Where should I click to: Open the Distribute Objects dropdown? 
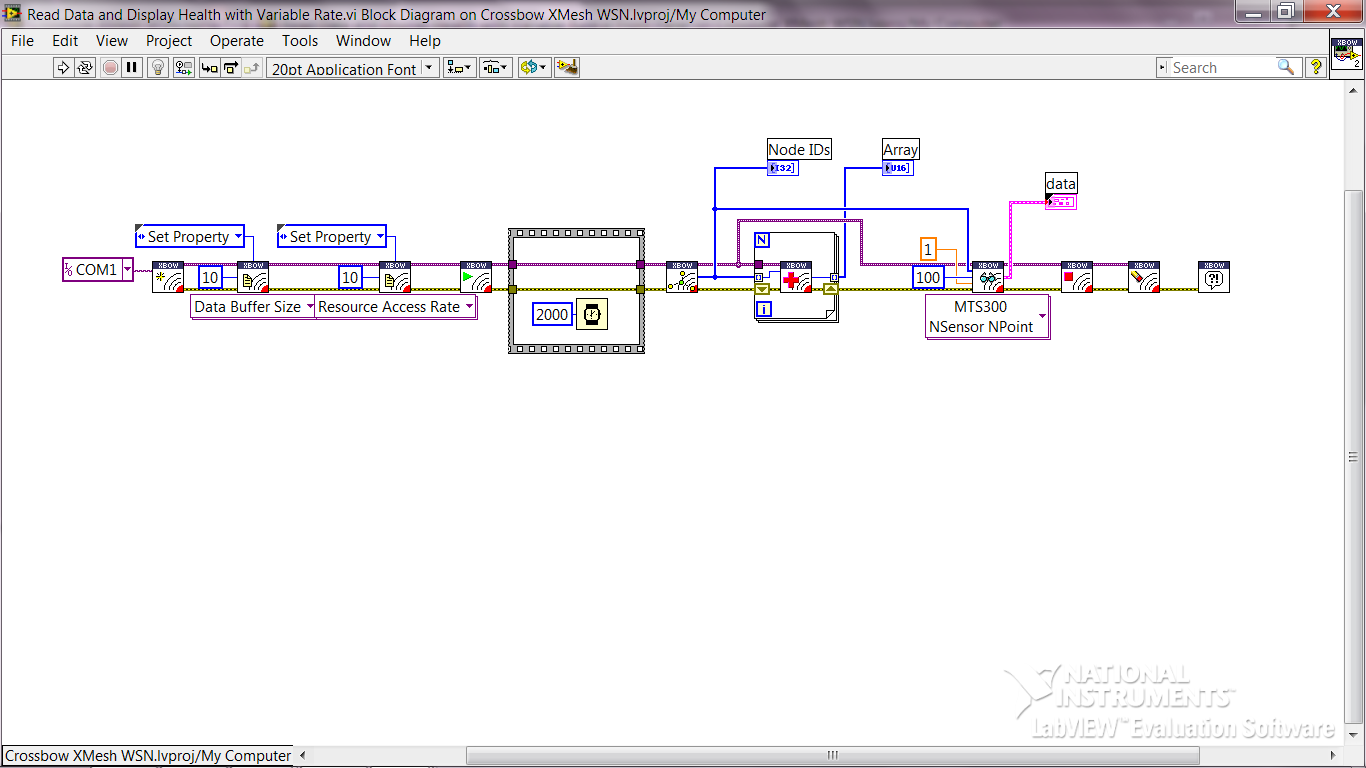[x=496, y=68]
